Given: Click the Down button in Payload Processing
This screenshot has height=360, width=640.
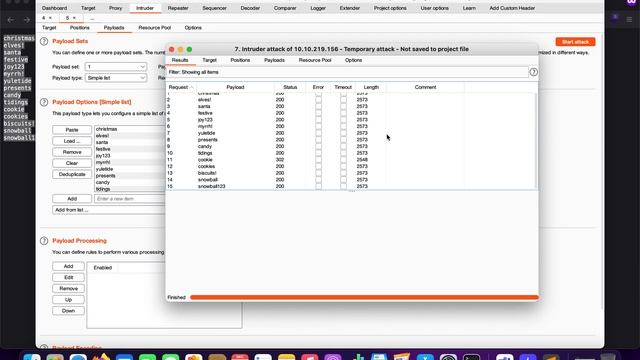Looking at the screenshot, I should pos(68,311).
